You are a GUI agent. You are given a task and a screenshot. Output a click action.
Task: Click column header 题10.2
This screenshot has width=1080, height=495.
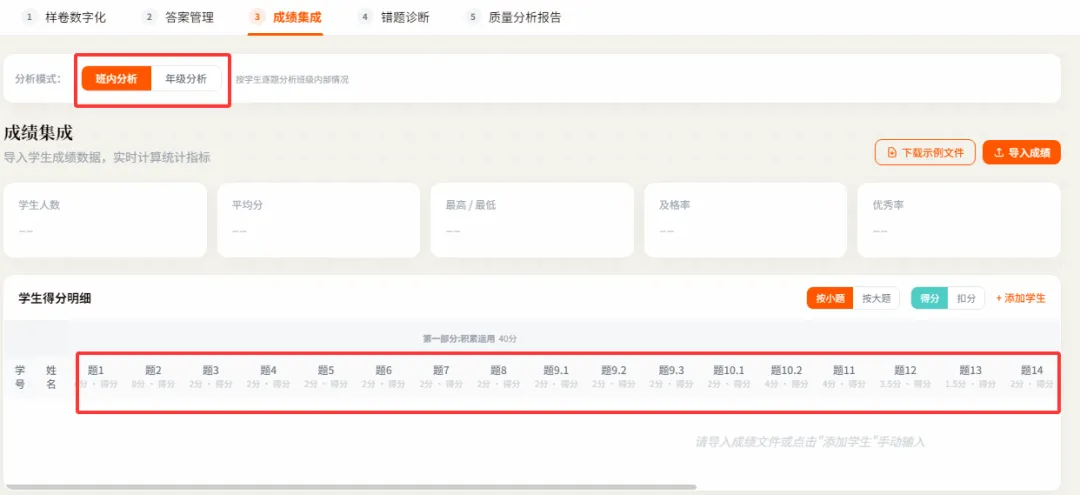(x=787, y=370)
